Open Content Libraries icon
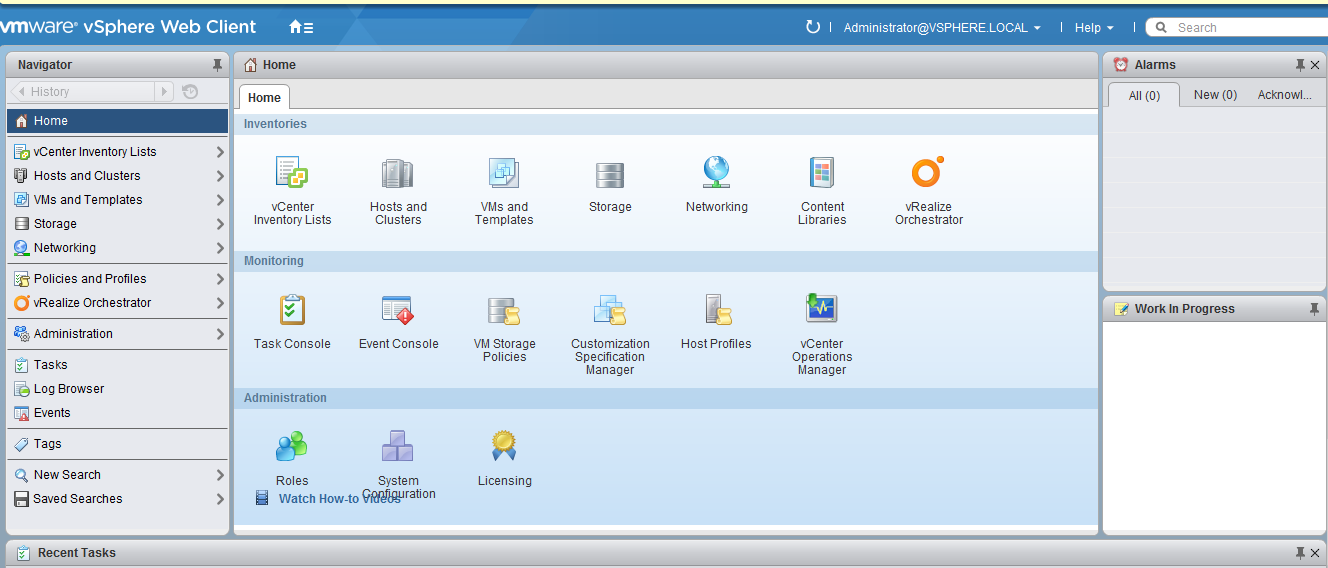1328x568 pixels. pos(822,173)
